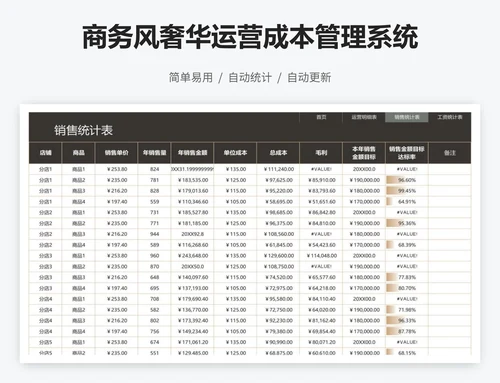The width and height of the screenshot is (500, 383).
Task: Select the annual sales volume cell 960
Action: pos(154,256)
